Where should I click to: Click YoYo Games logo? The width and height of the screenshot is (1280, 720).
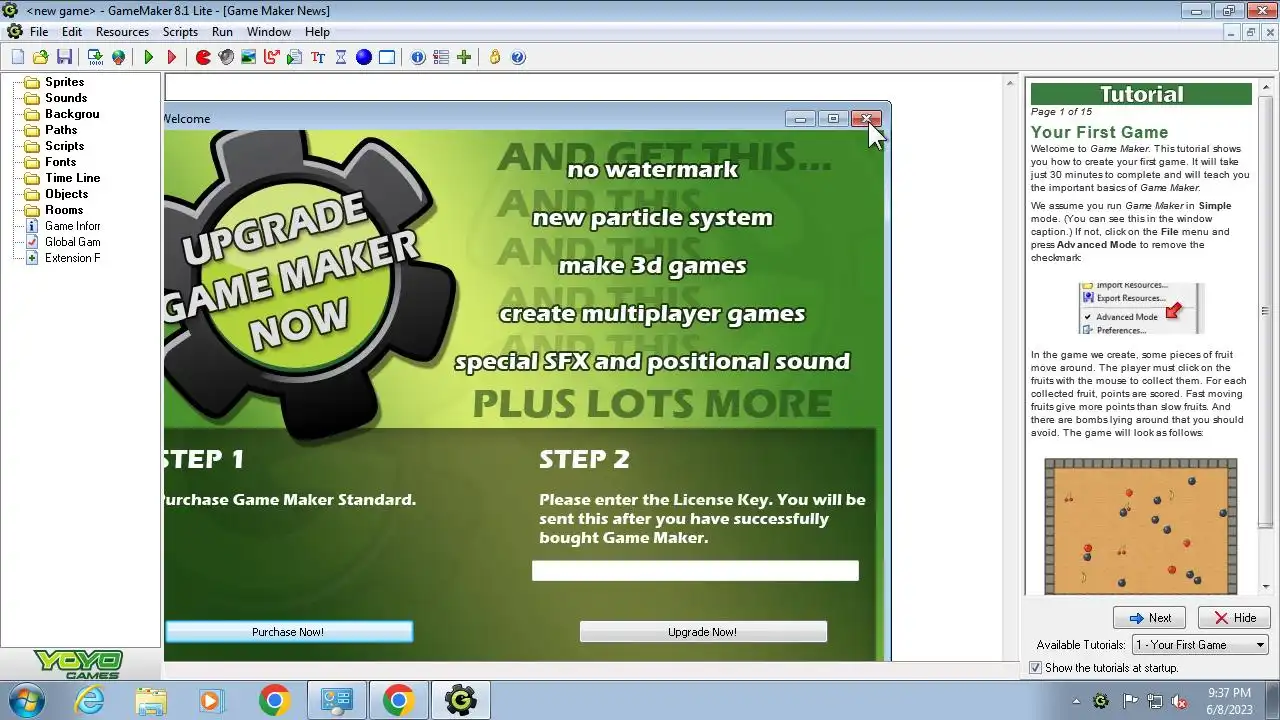pos(79,664)
